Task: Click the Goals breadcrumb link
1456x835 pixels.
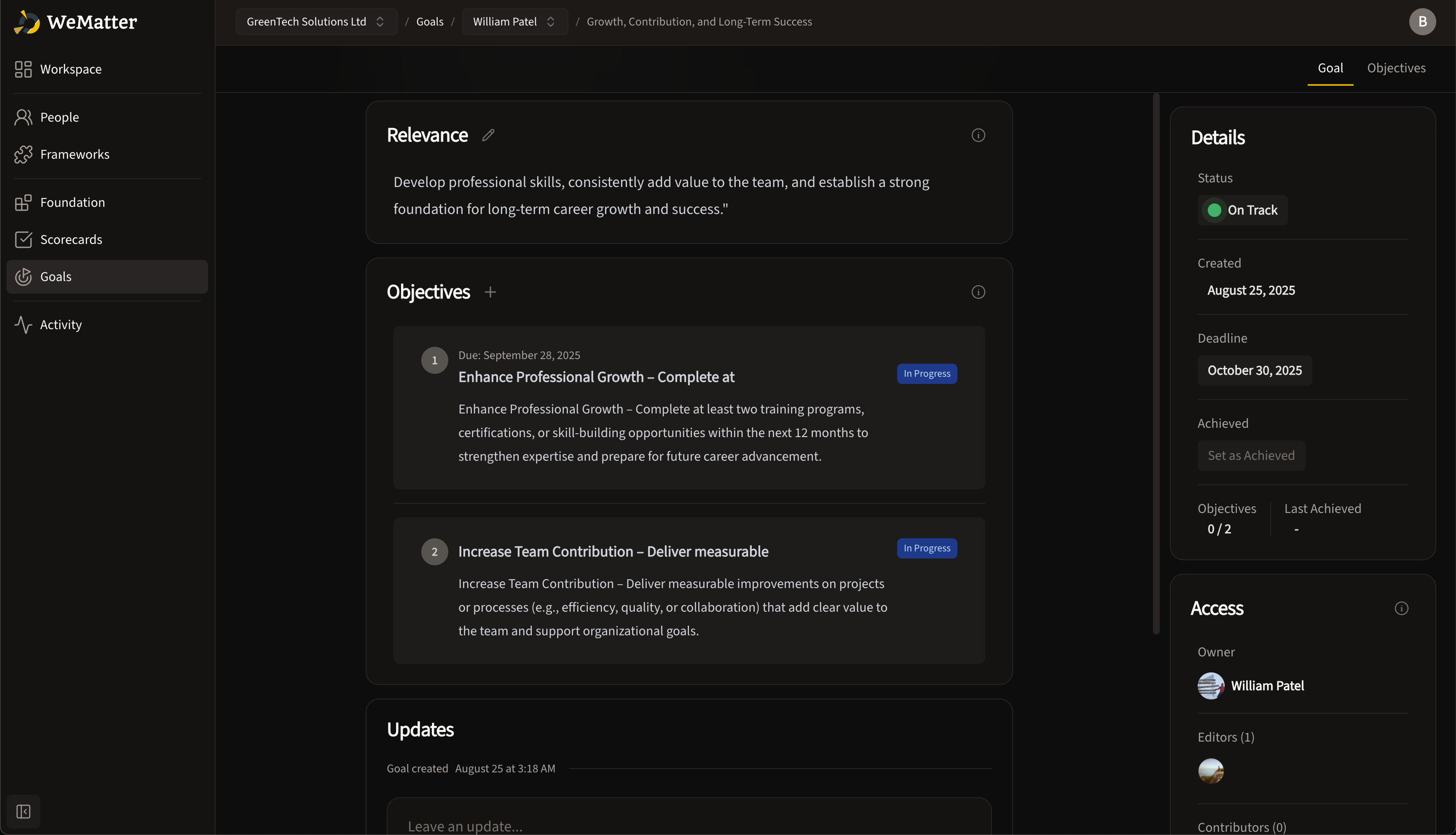Action: click(x=430, y=22)
